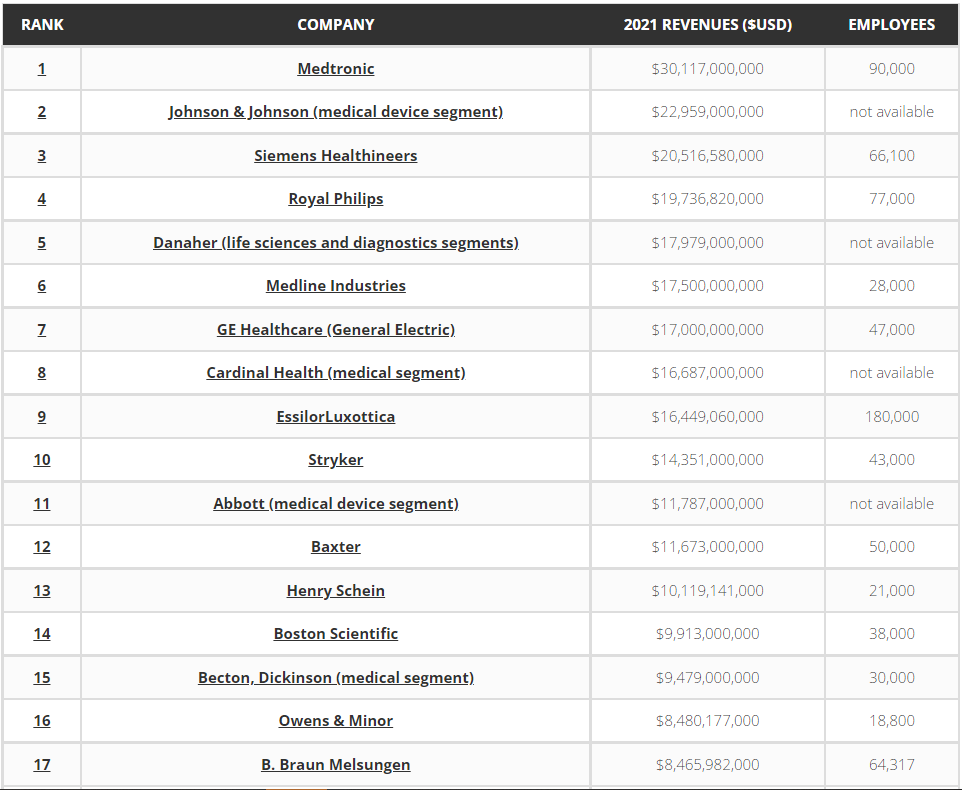962x790 pixels.
Task: Select Medline revenue $17,500,000,000
Action: tap(707, 286)
